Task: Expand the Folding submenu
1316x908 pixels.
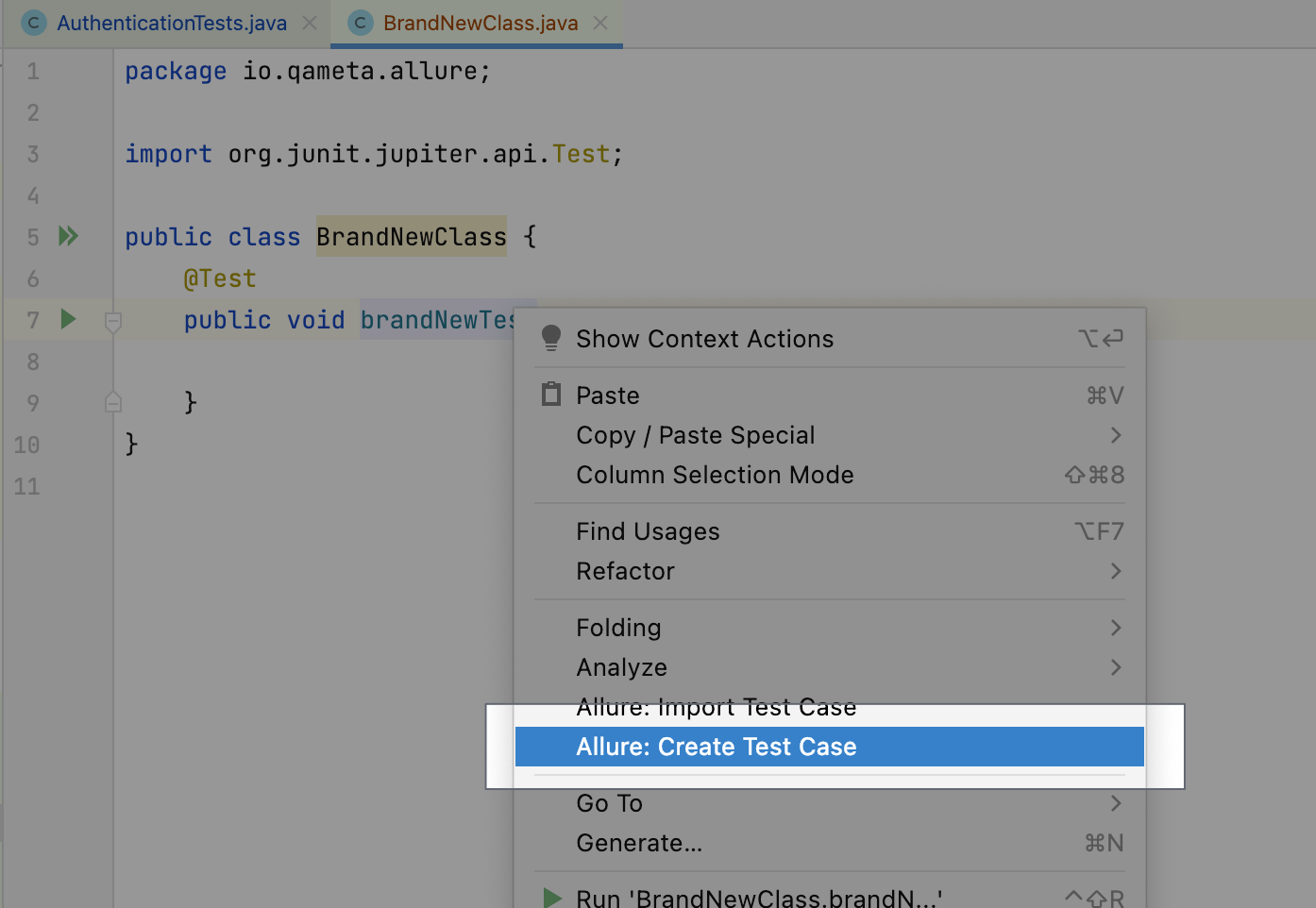Action: pyautogui.click(x=618, y=627)
